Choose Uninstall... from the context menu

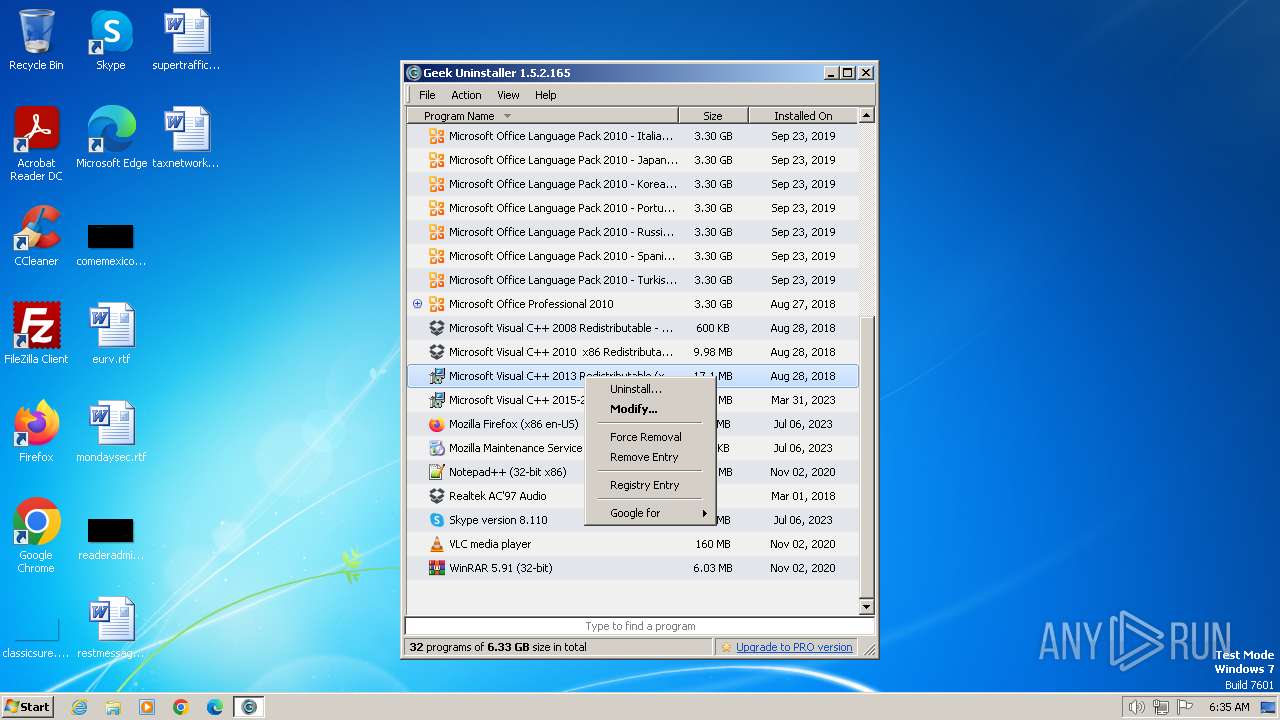pyautogui.click(x=649, y=389)
